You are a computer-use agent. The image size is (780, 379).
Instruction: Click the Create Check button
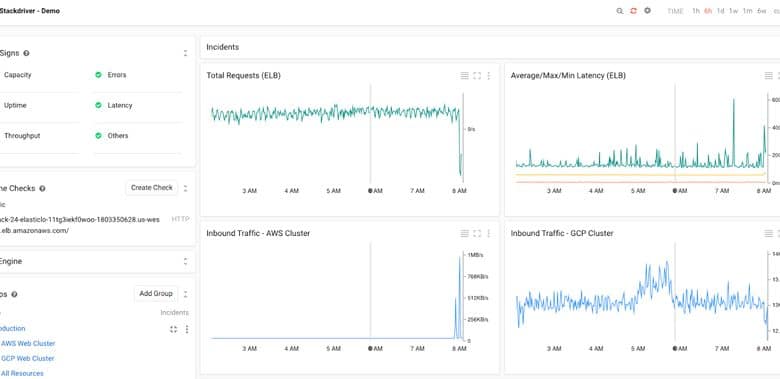152,188
